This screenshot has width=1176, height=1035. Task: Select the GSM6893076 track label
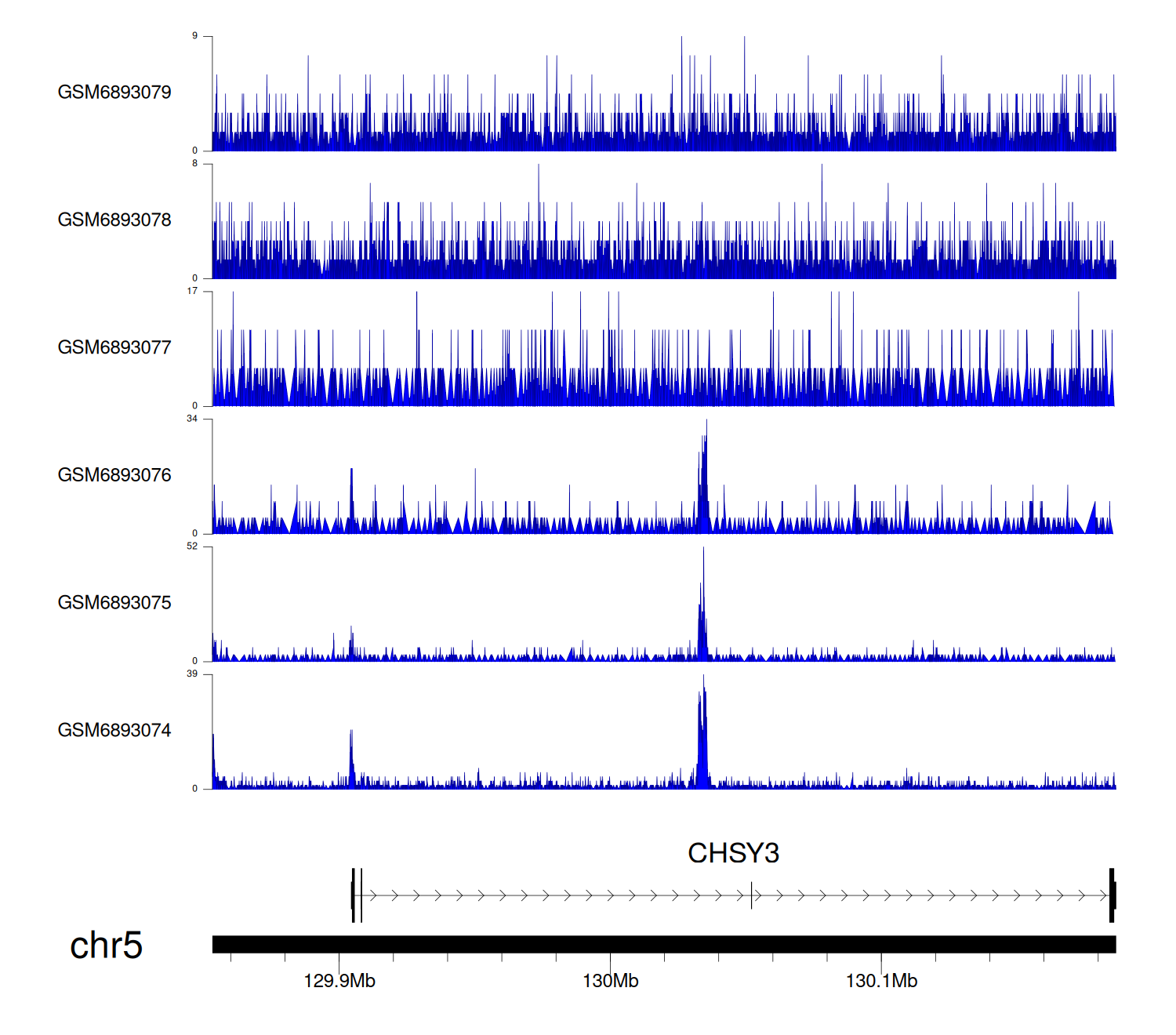tap(114, 475)
